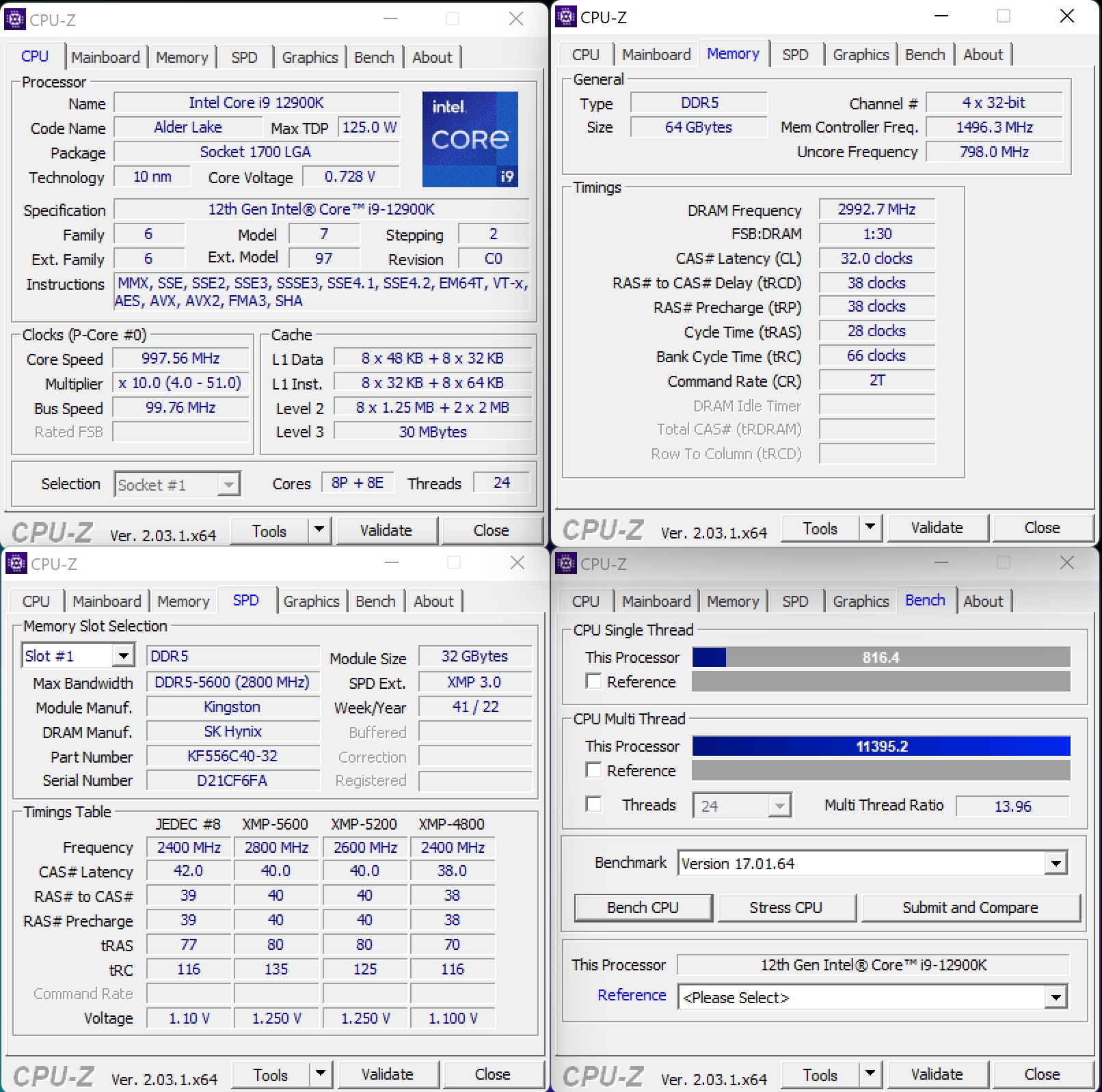
Task: Open Graphics tab in the SPD slot window
Action: point(311,601)
